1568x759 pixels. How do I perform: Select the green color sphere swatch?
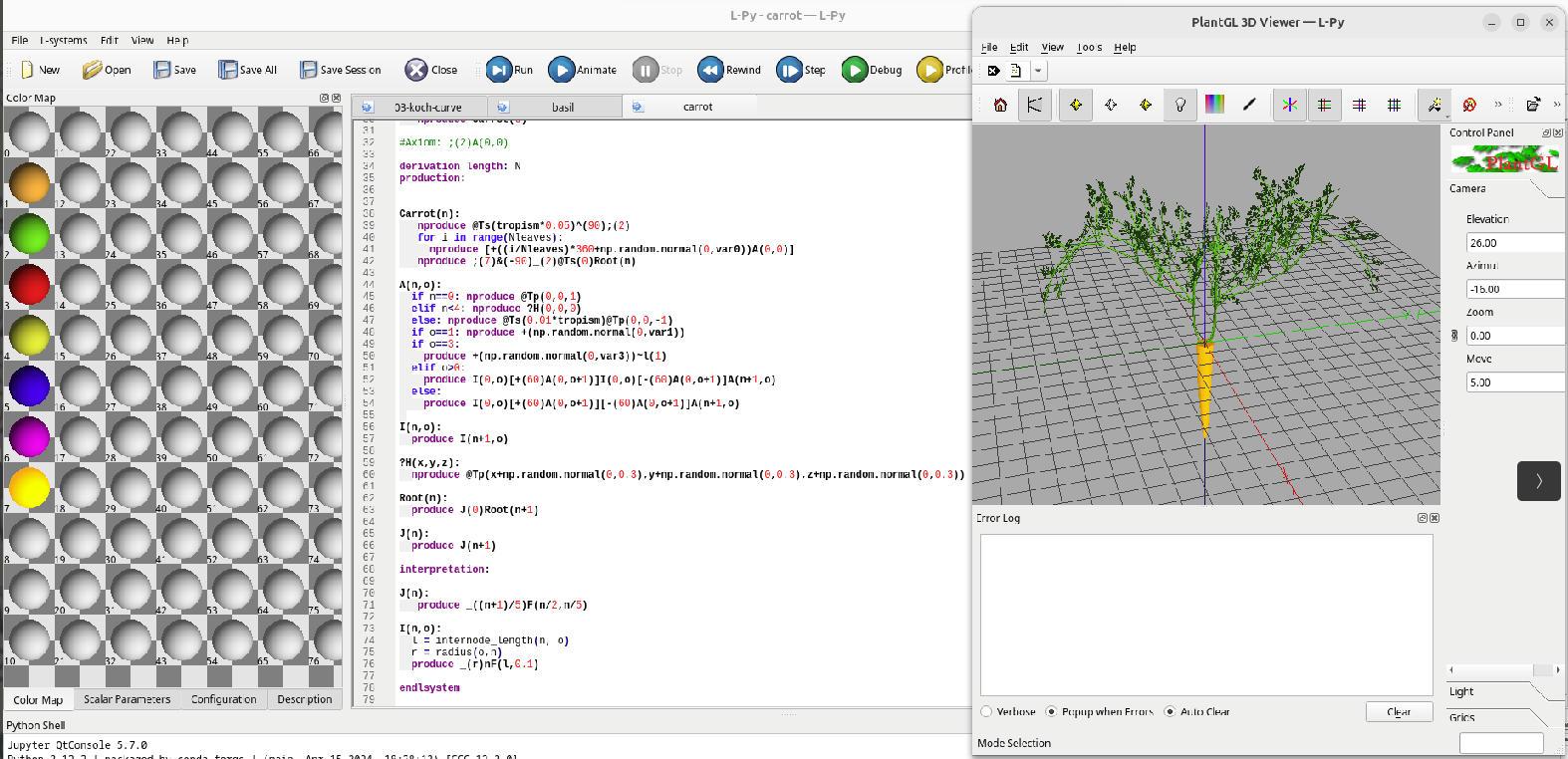(x=29, y=234)
